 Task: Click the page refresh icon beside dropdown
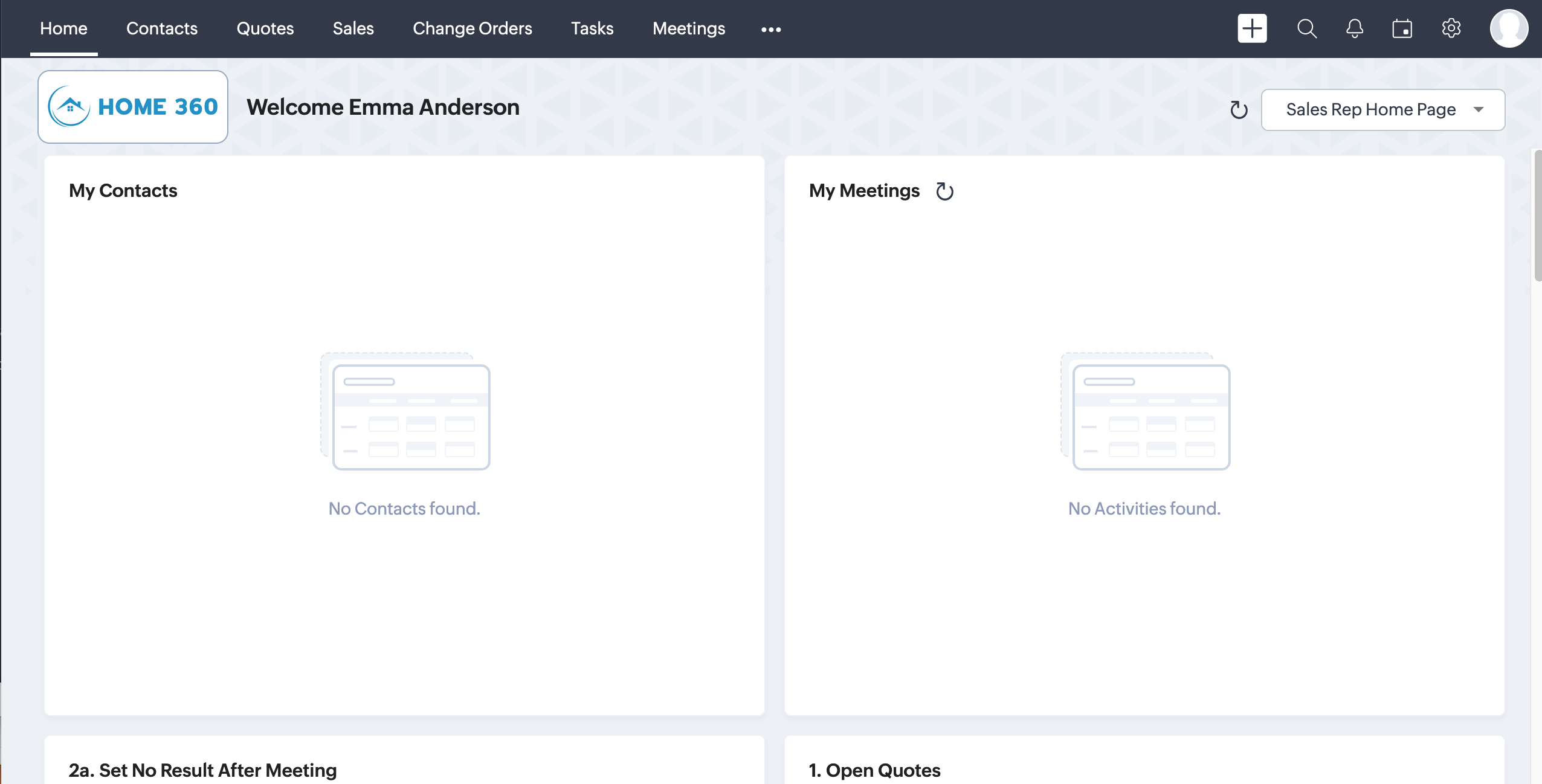click(1239, 110)
